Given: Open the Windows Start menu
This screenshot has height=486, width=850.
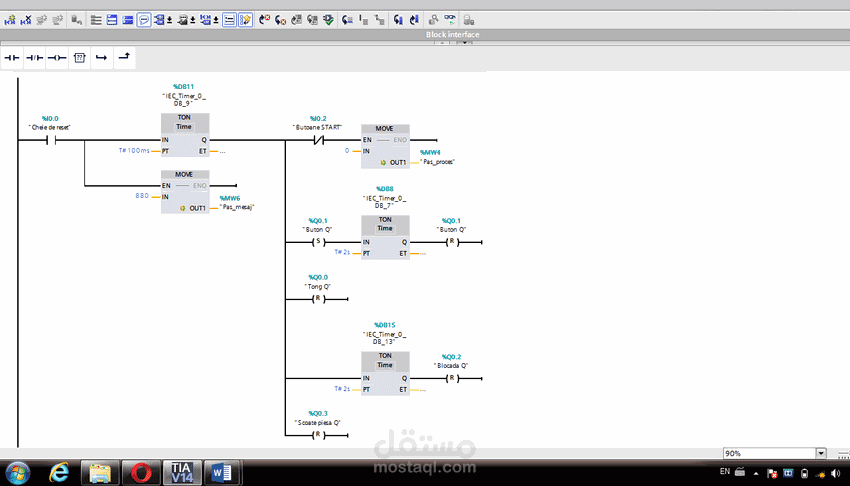Looking at the screenshot, I should pyautogui.click(x=17, y=473).
